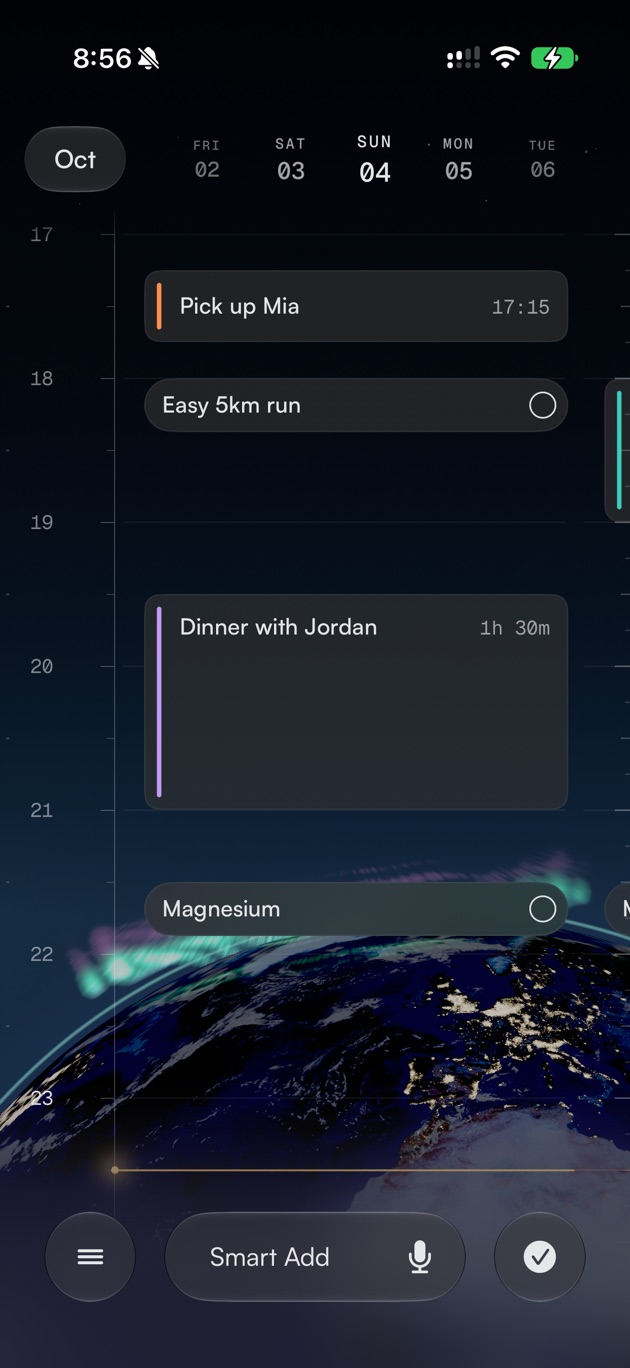Tap the next-day event with teal bar

618,450
